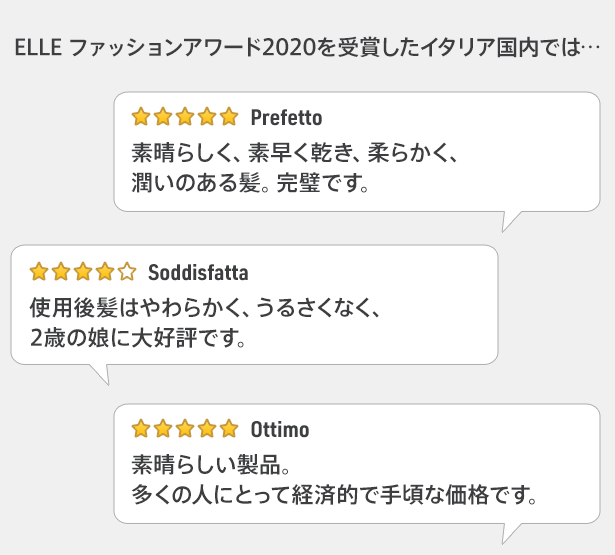Click the third star in Ottimo review
This screenshot has height=555, width=615.
[185, 428]
